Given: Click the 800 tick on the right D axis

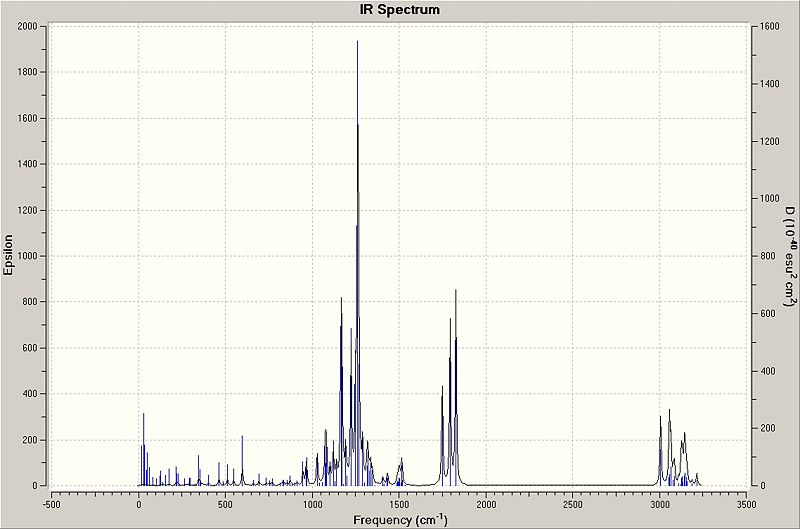Looking at the screenshot, I should click(x=767, y=256).
